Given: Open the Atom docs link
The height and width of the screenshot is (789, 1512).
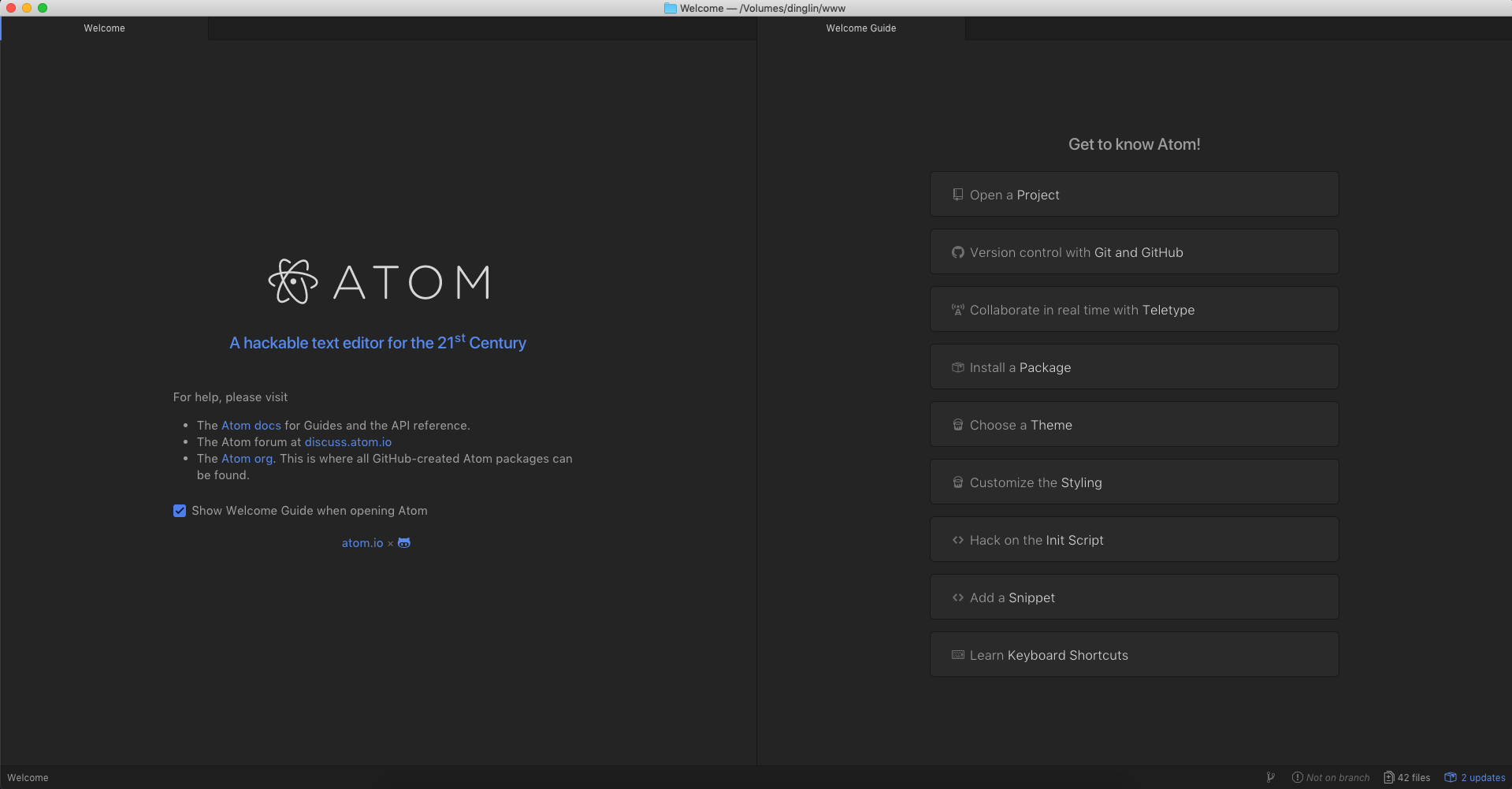Looking at the screenshot, I should [251, 425].
